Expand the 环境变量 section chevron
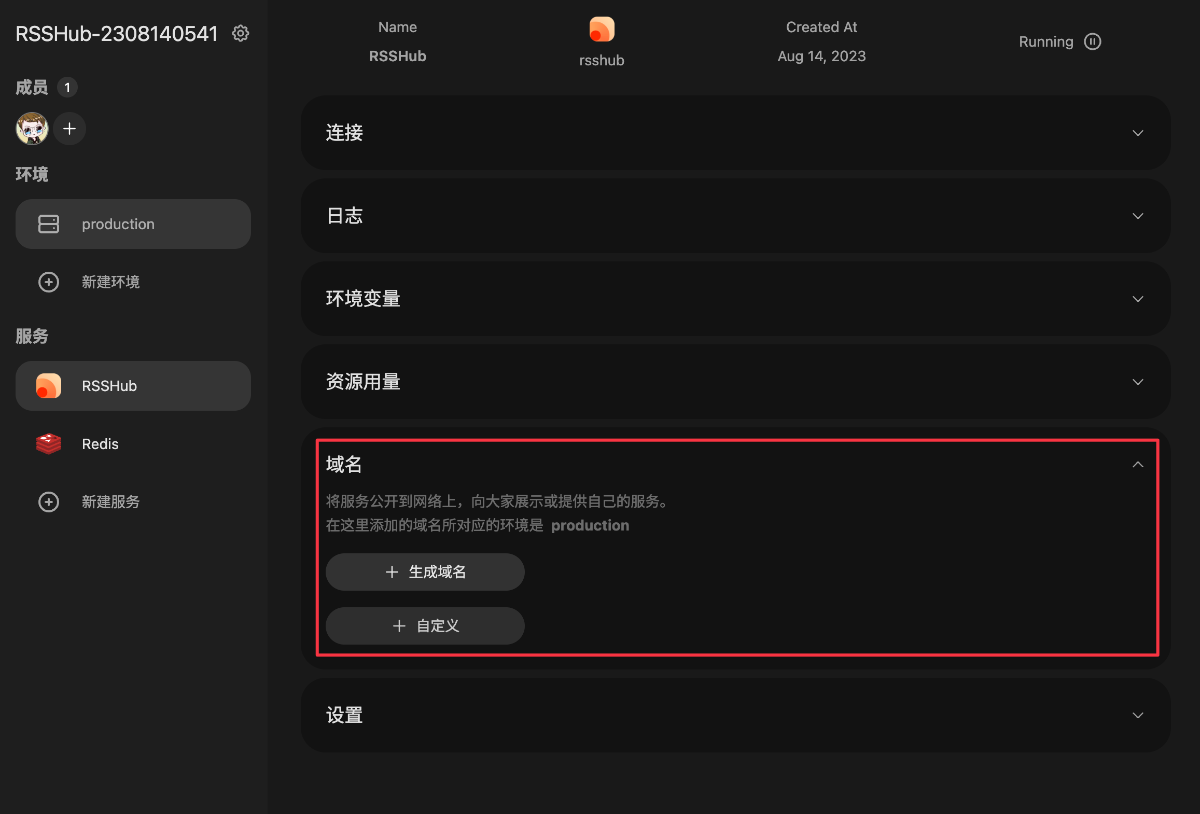The width and height of the screenshot is (1200, 814). (x=1137, y=299)
